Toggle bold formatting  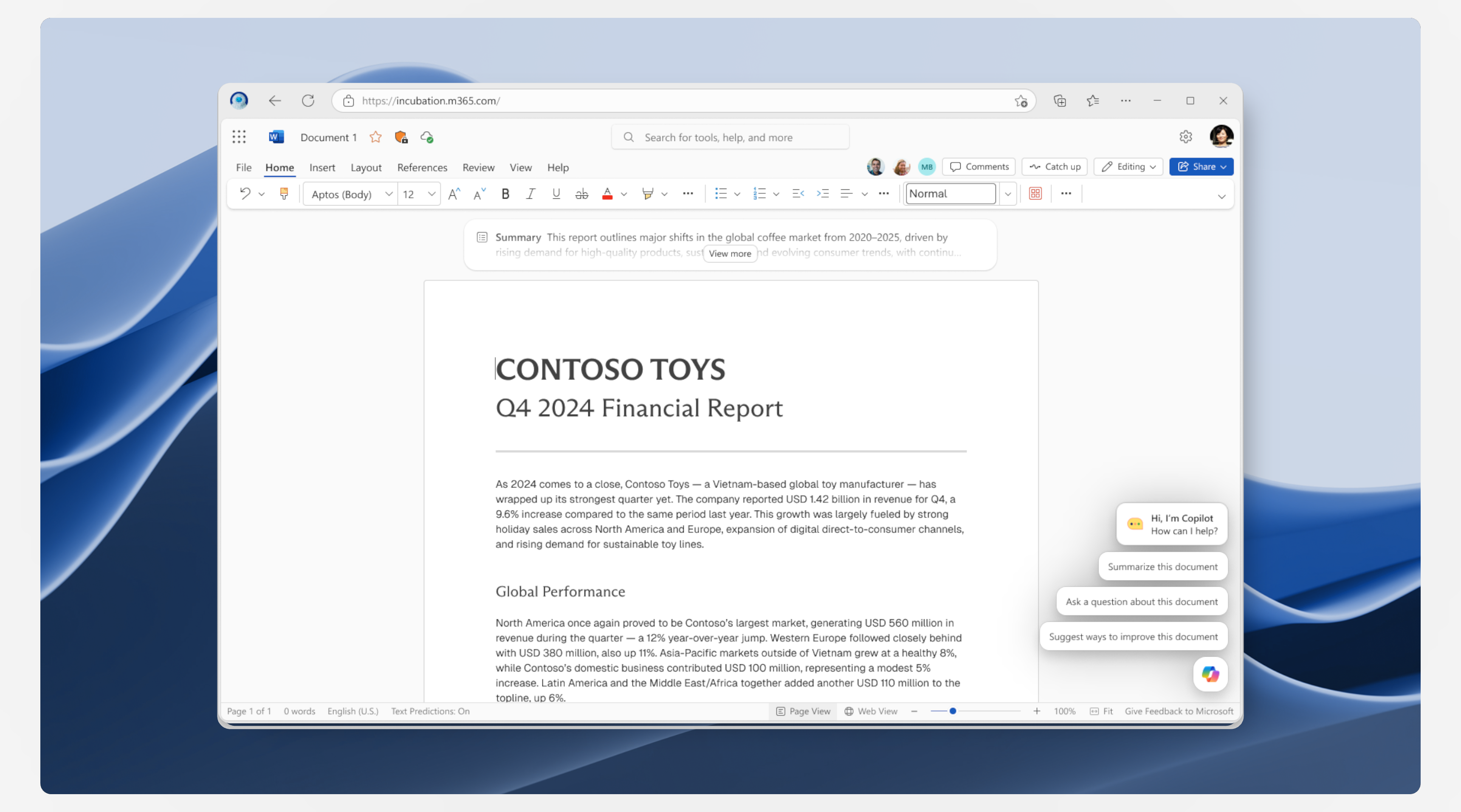505,194
